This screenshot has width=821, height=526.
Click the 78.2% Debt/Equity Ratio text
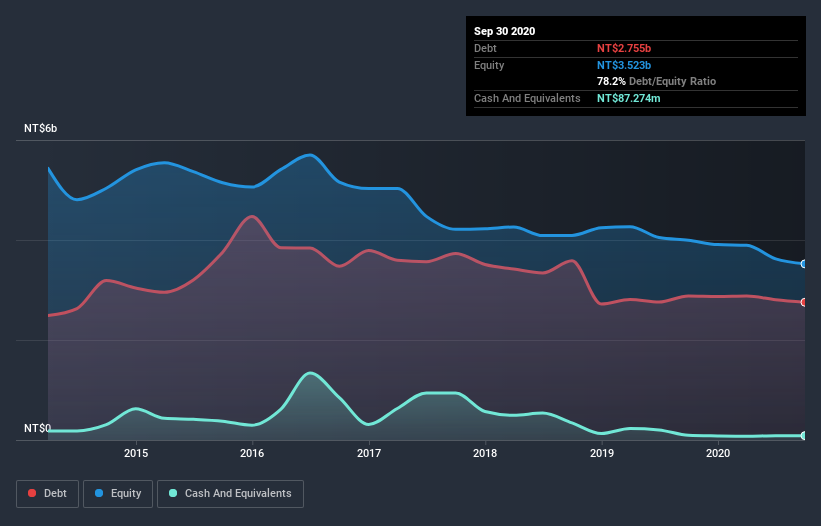pos(657,81)
